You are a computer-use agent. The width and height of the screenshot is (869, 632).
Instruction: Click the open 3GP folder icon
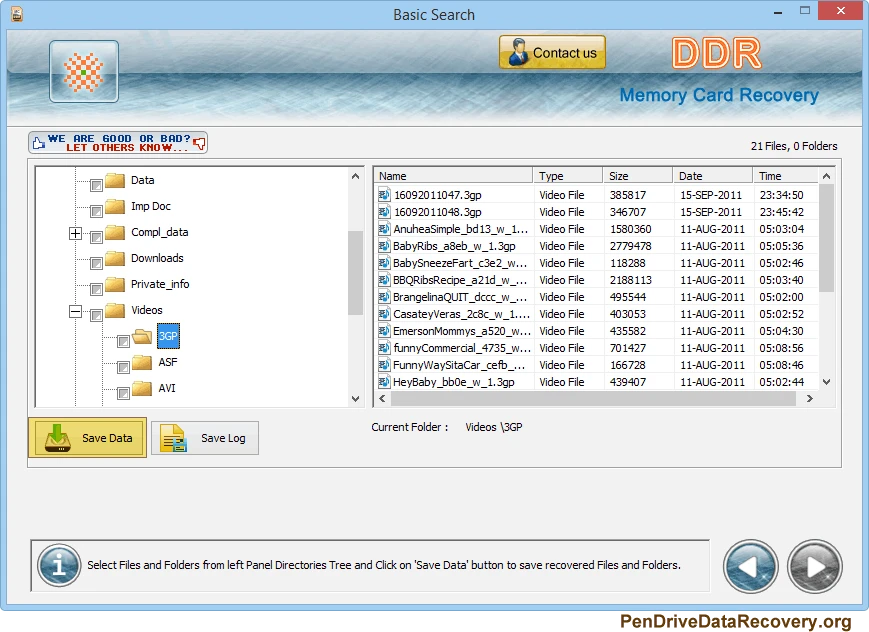point(140,336)
